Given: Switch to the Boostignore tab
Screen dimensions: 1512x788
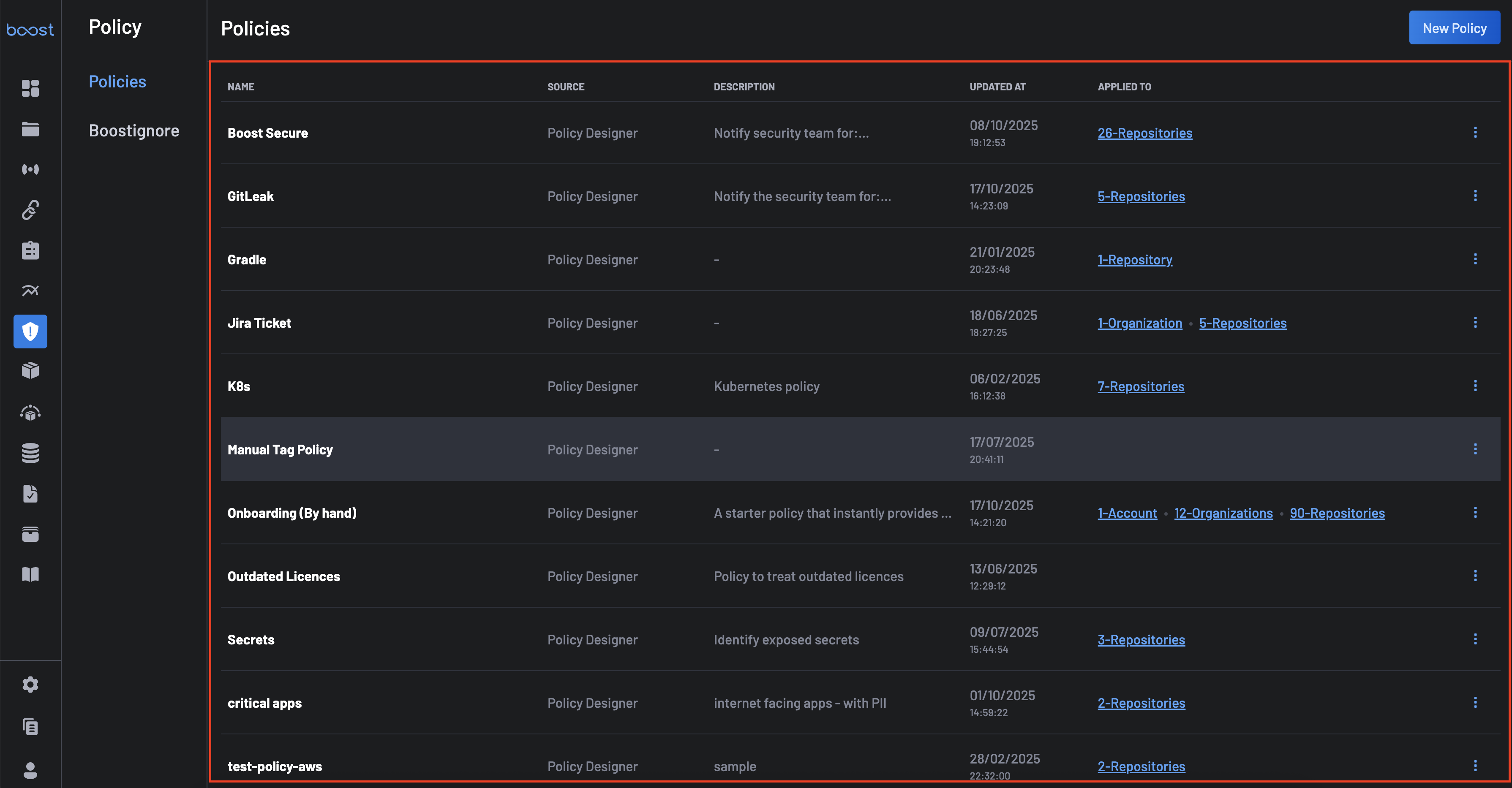Looking at the screenshot, I should (134, 131).
